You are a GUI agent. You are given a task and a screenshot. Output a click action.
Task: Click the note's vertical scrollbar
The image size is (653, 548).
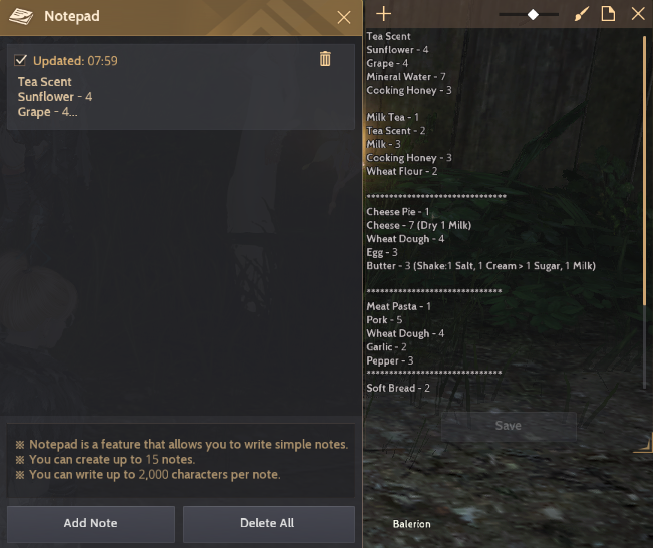645,212
